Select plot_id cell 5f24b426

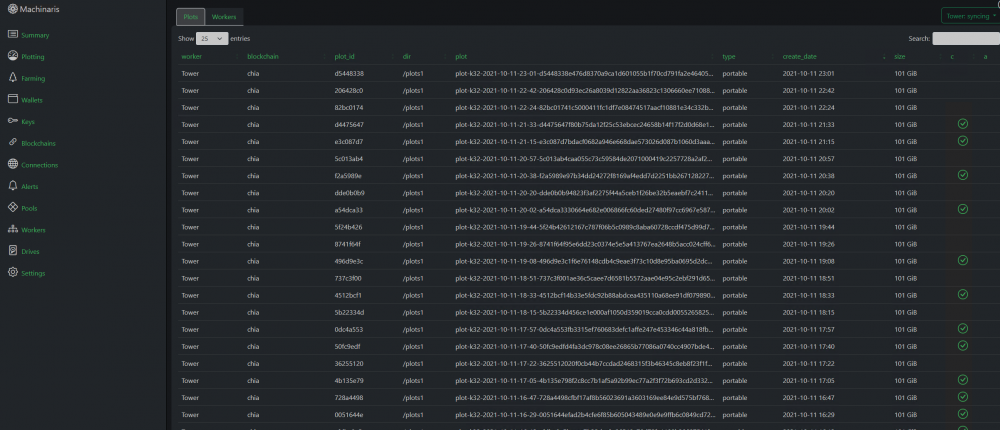click(348, 226)
